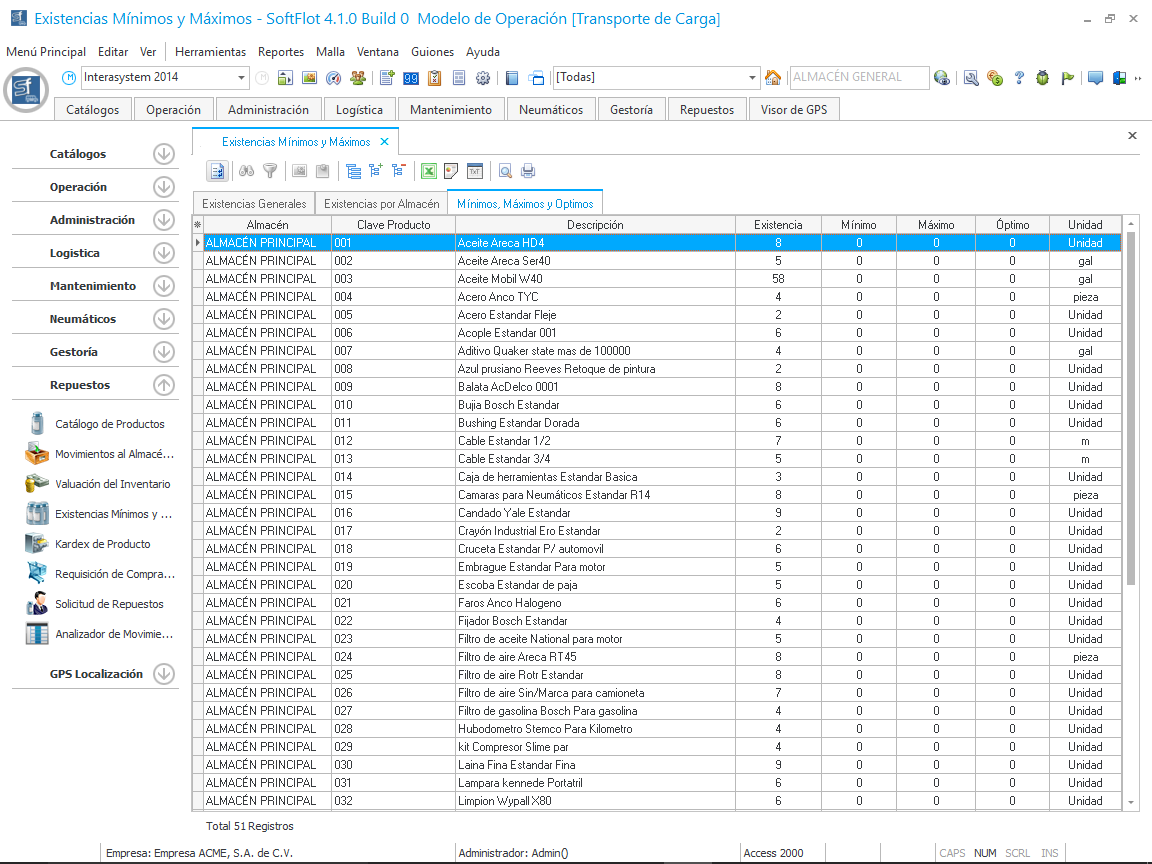Click the binoculars search icon
1152x864 pixels.
point(247,171)
